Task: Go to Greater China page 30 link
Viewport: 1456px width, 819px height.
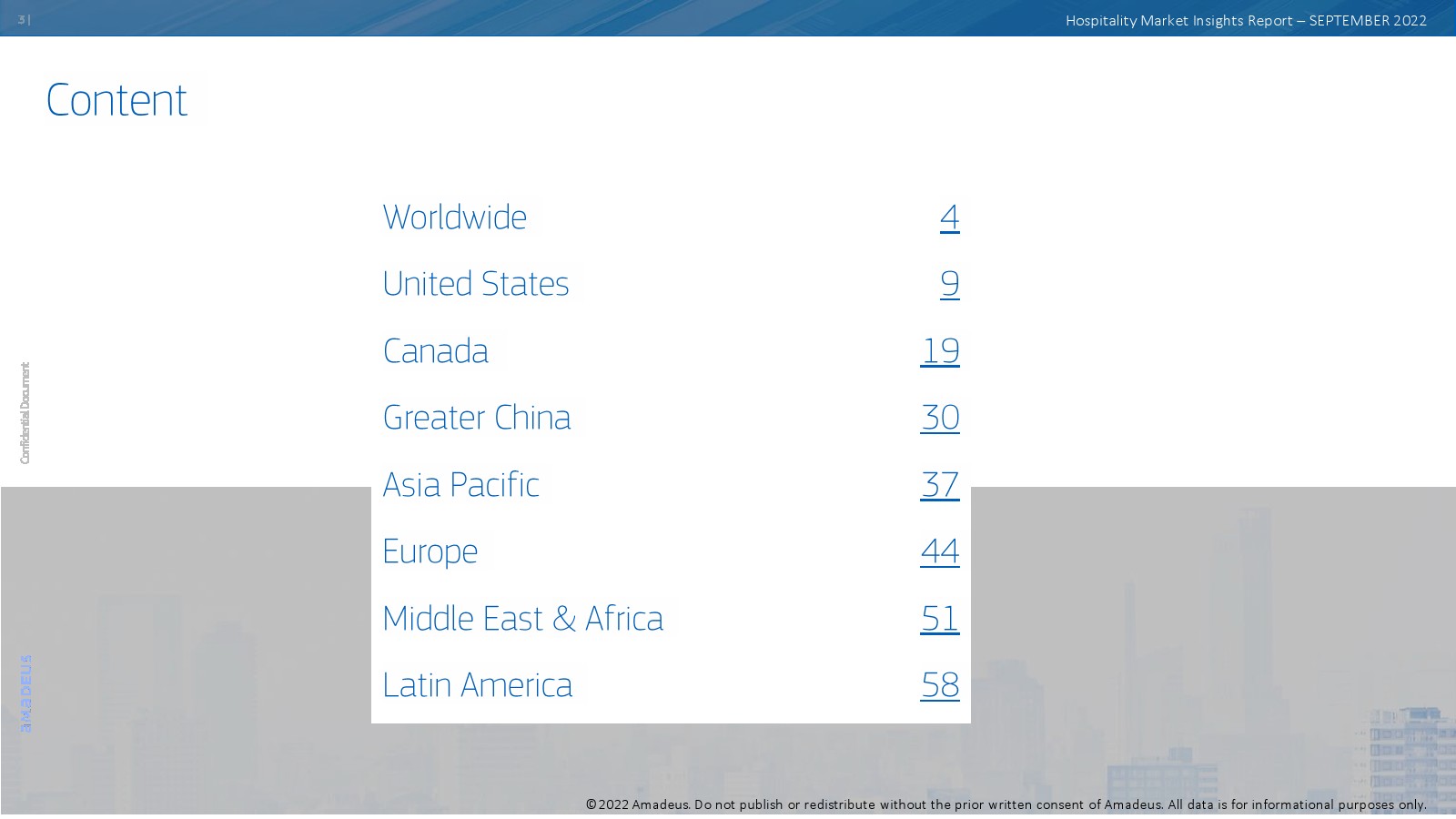Action: (940, 418)
